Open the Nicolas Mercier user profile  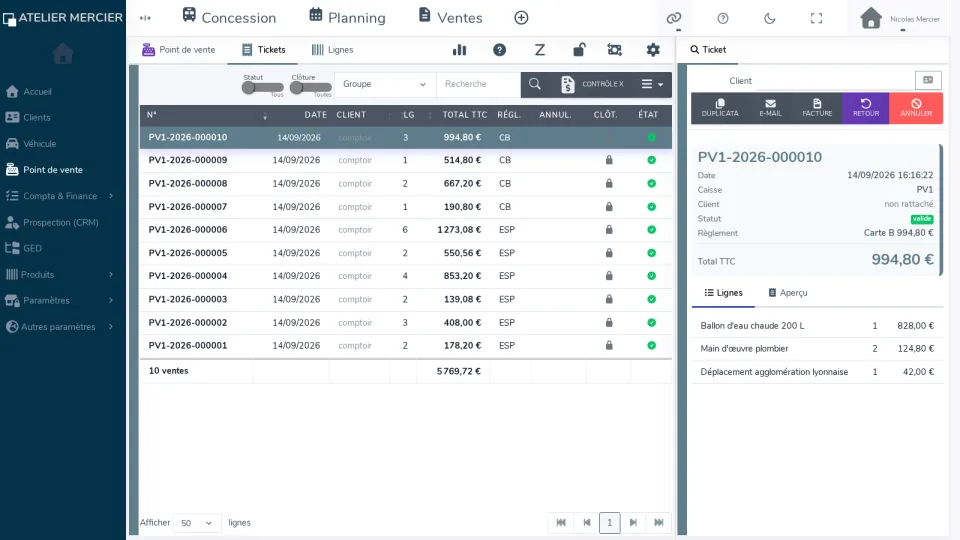(x=915, y=19)
